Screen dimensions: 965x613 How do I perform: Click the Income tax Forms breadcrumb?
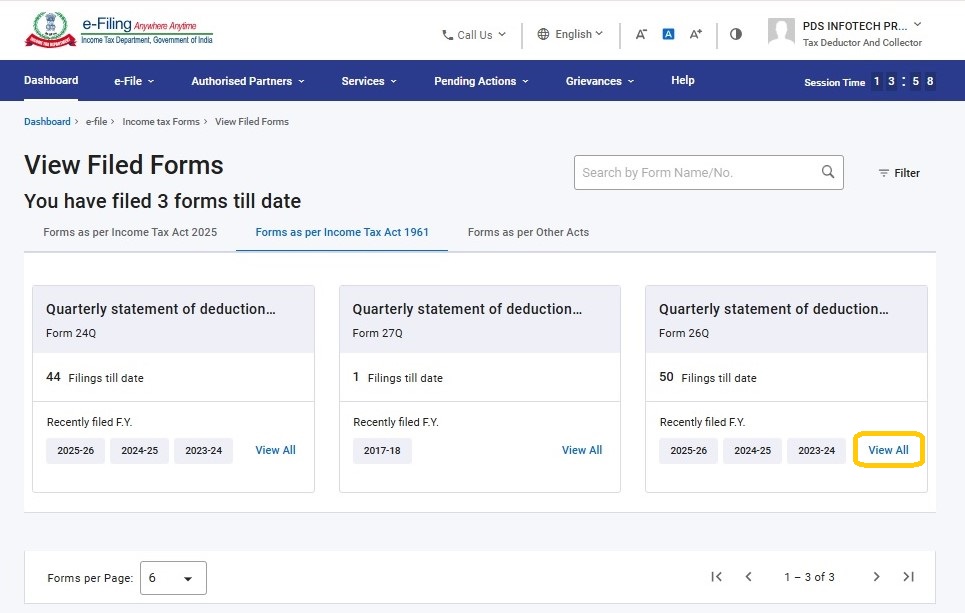pyautogui.click(x=161, y=121)
